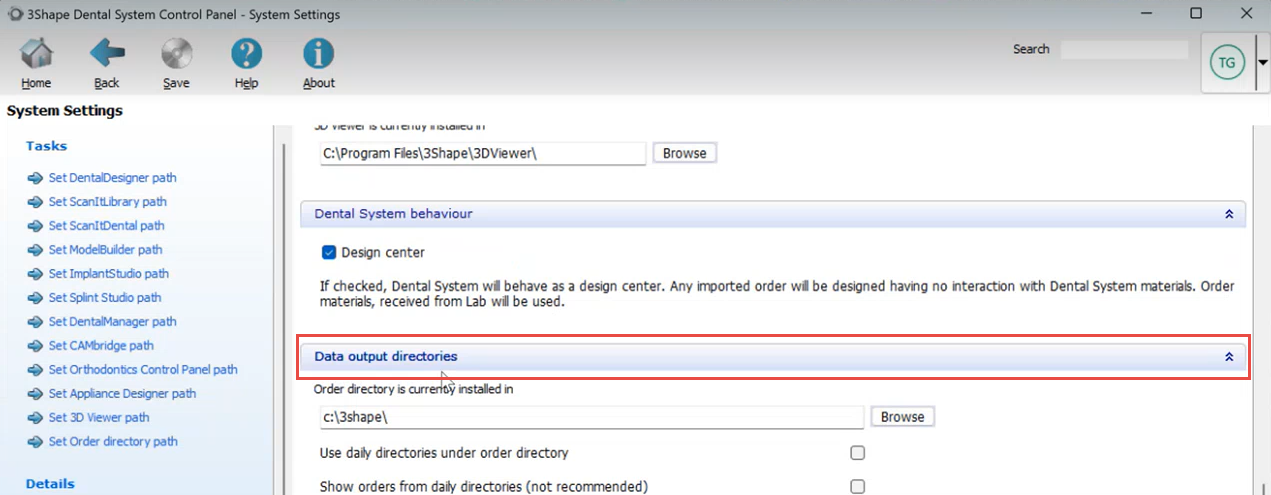Image resolution: width=1271 pixels, height=495 pixels.
Task: Save settings with the Save disc icon
Action: [x=176, y=54]
